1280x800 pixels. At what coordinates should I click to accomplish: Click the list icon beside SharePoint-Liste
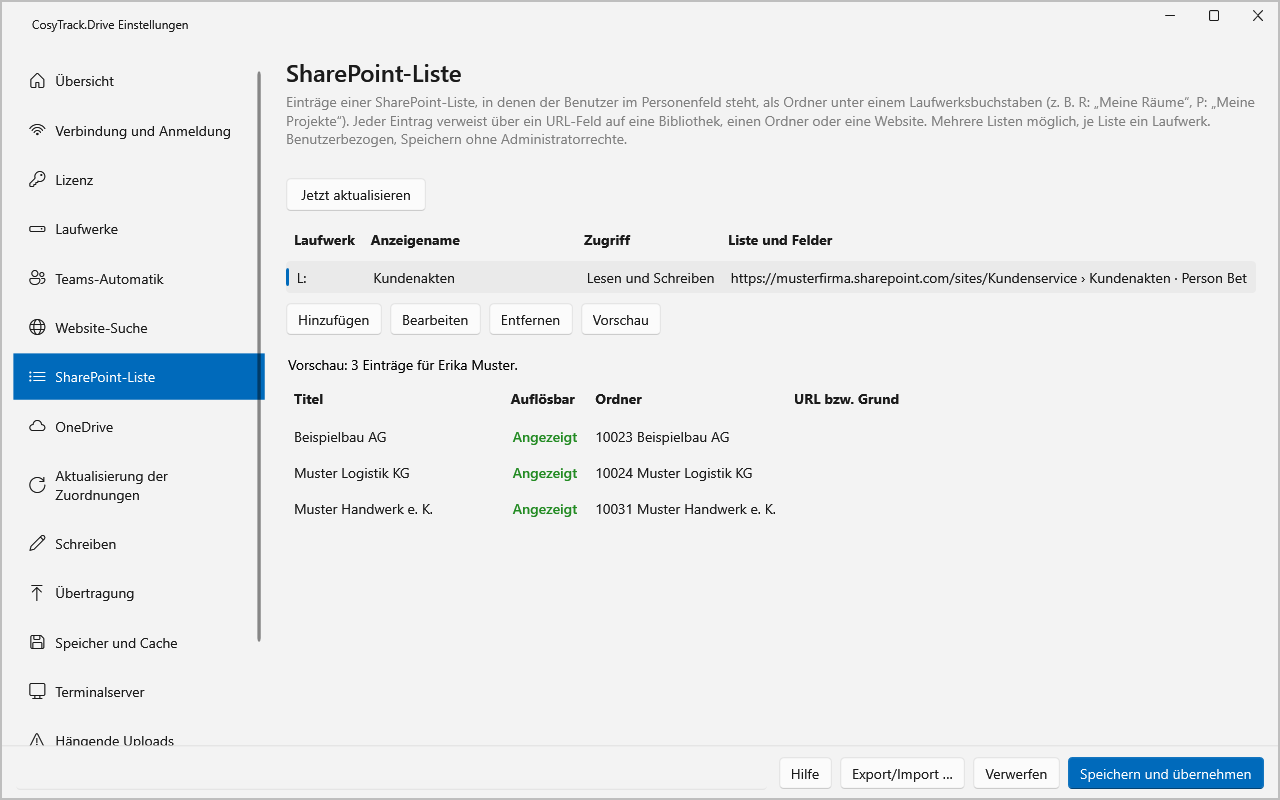pyautogui.click(x=37, y=377)
